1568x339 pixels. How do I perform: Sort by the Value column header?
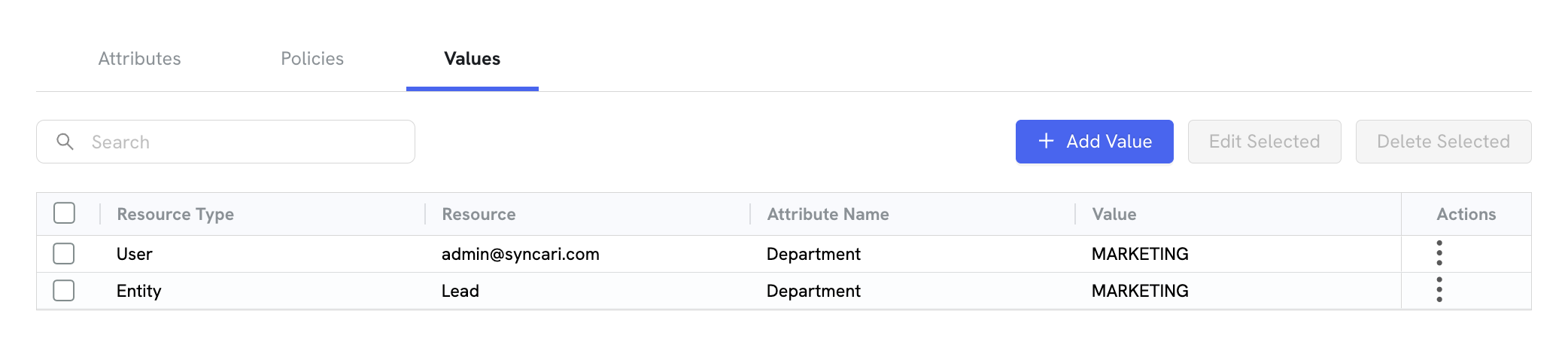1114,214
